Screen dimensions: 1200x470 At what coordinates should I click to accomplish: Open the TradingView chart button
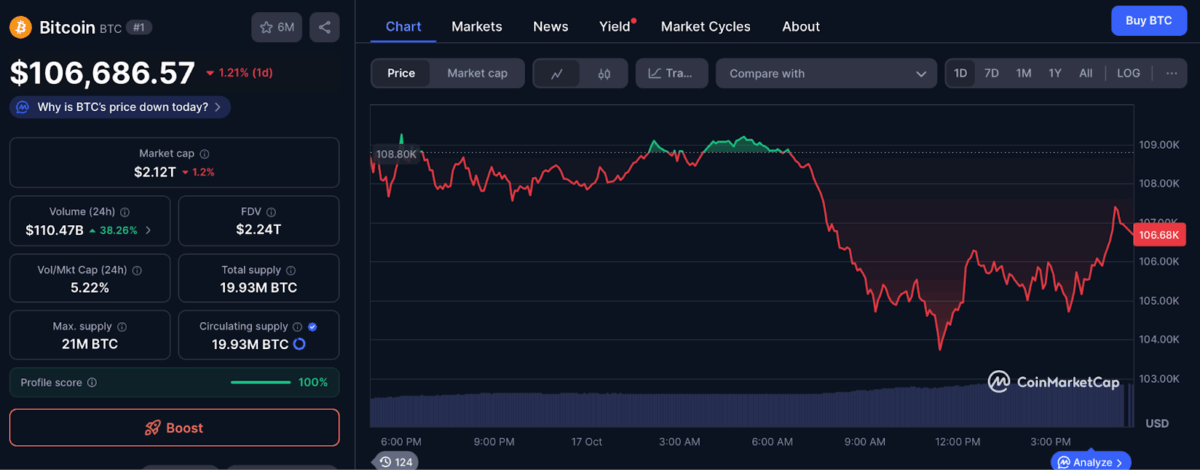[672, 73]
